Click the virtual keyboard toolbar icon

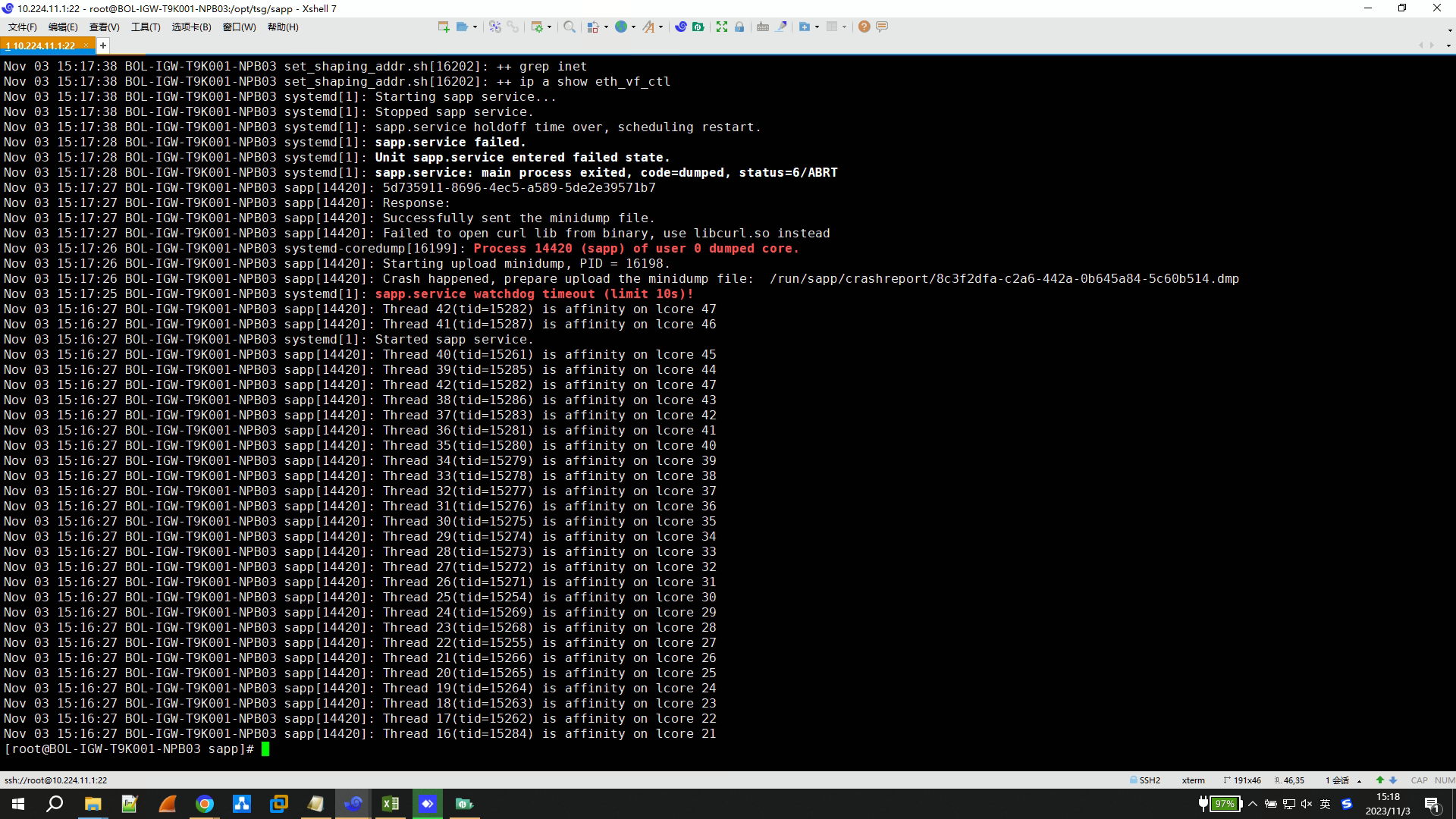[x=763, y=27]
